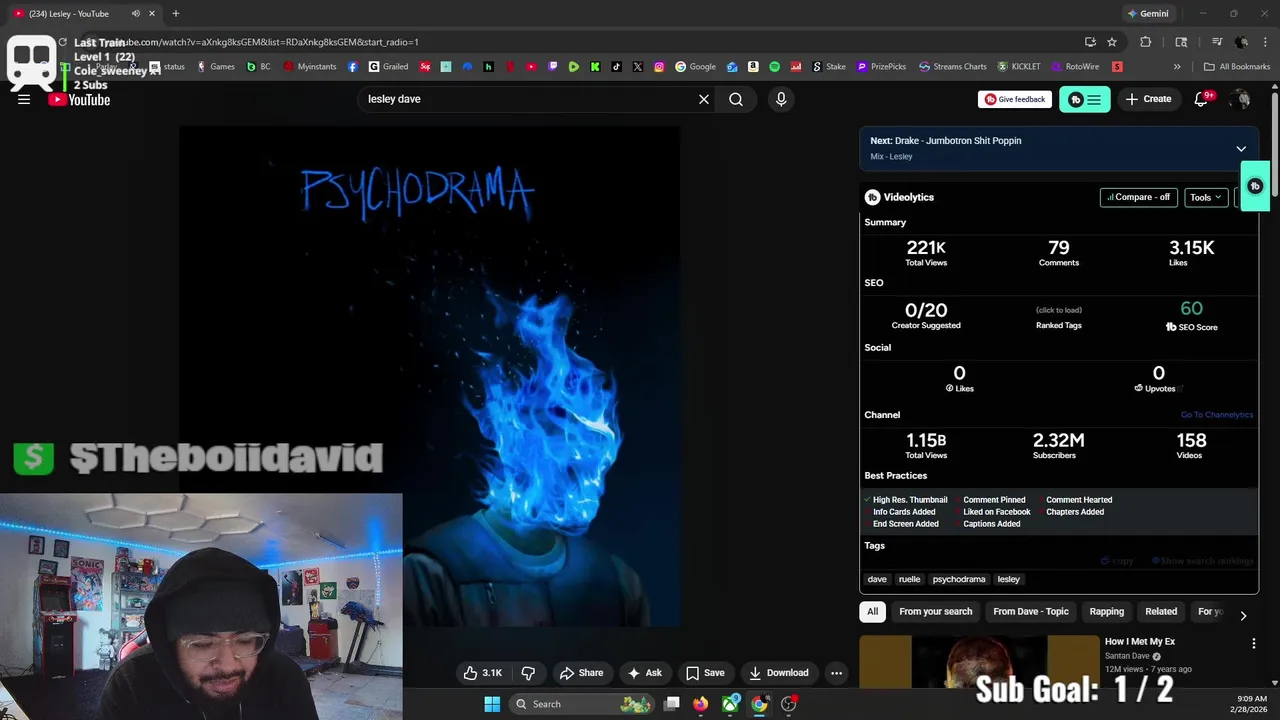Start voice search with the microphone icon
This screenshot has height=720, width=1280.
coord(781,99)
